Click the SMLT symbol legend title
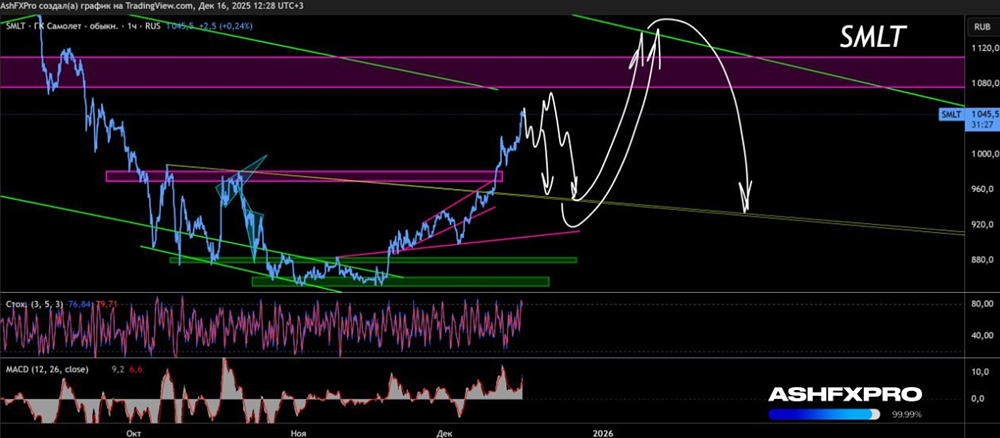Viewport: 1000px width, 438px height. 82,26
